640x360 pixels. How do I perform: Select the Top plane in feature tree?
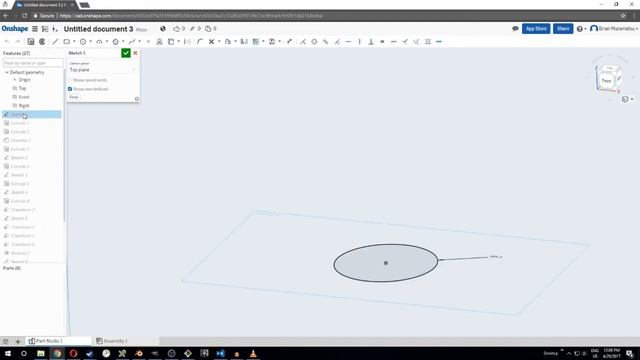pyautogui.click(x=22, y=88)
